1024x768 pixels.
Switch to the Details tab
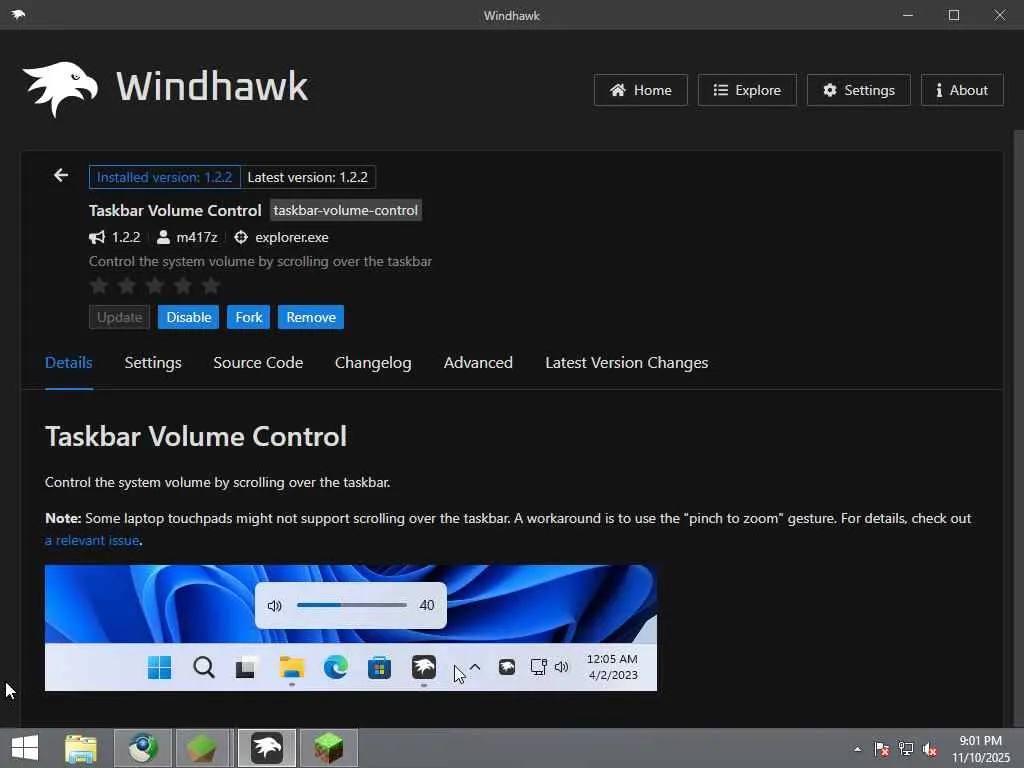(x=69, y=363)
